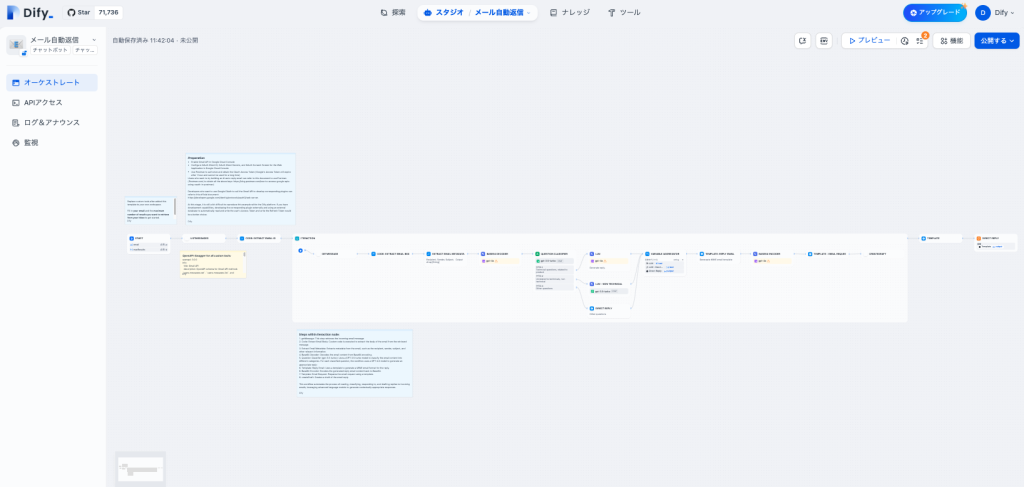Open the 探索 explore tab
1024x487 pixels.
(393, 12)
